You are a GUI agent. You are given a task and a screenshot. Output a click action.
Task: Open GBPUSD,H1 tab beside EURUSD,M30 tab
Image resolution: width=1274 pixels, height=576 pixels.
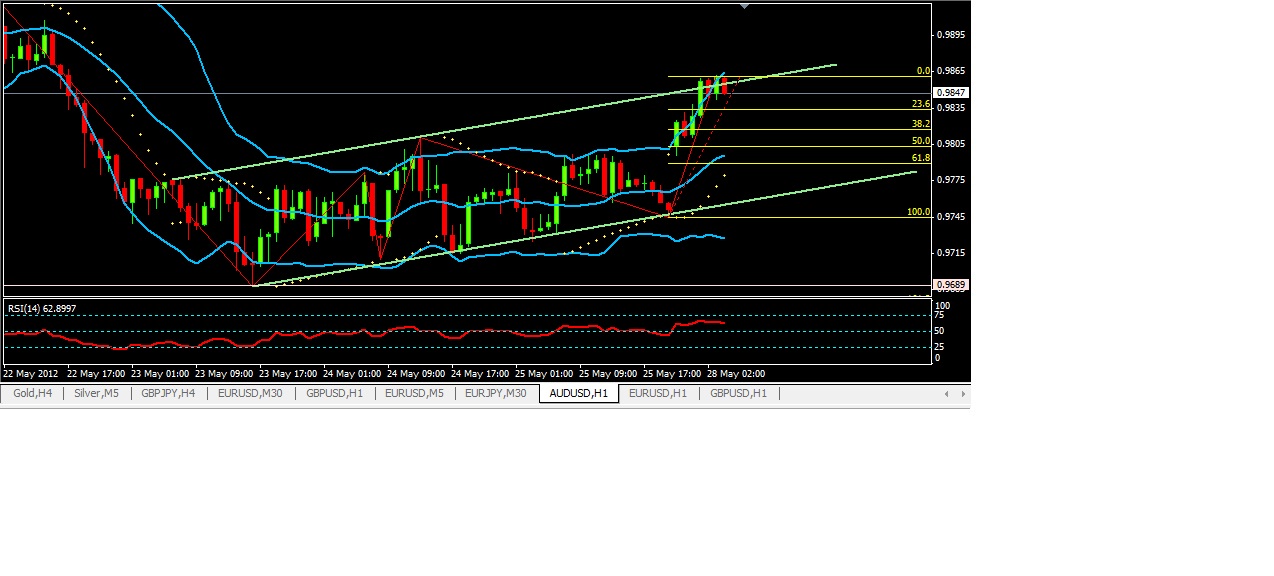[334, 394]
